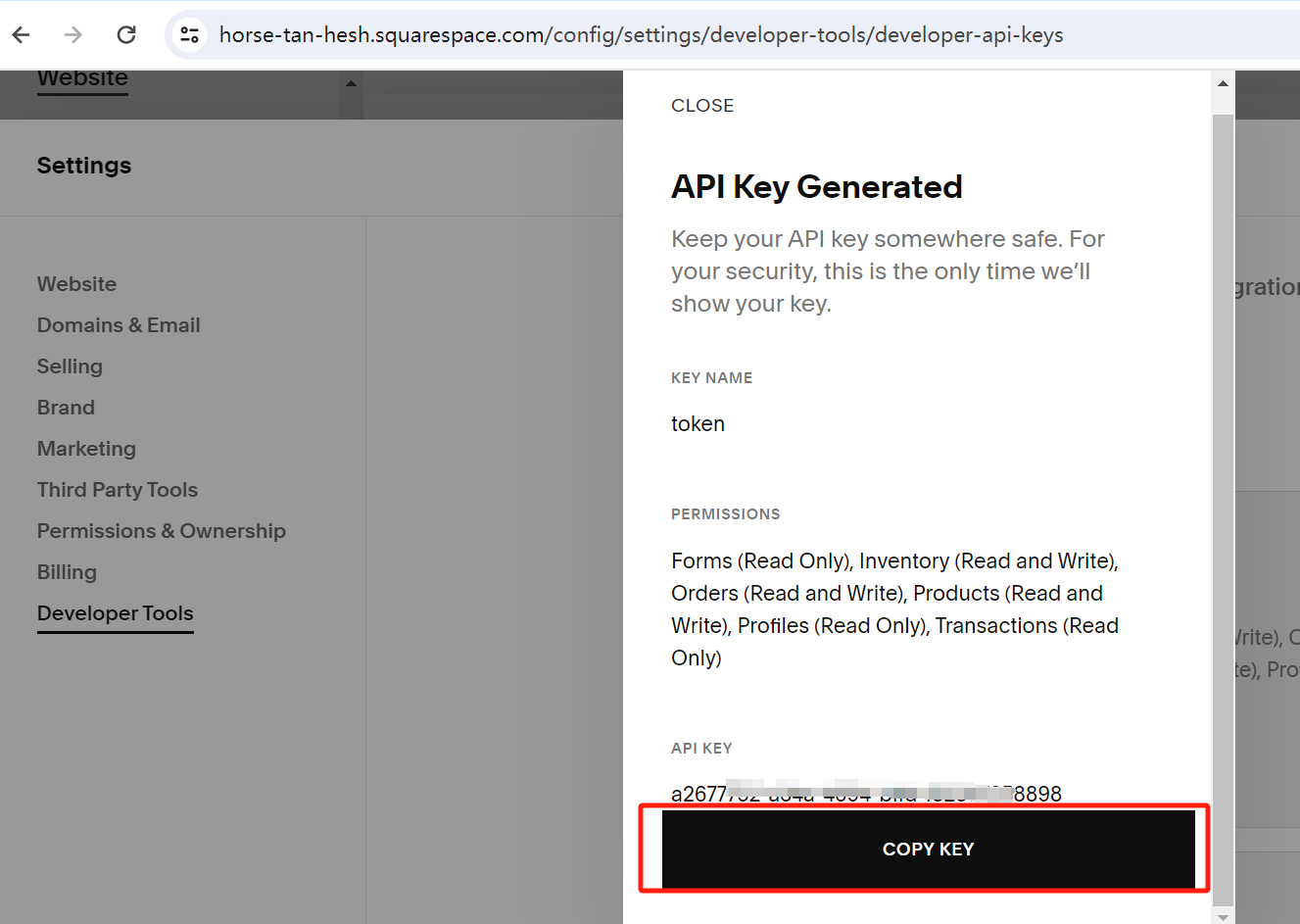Open Permissions & Ownership settings

pos(161,530)
